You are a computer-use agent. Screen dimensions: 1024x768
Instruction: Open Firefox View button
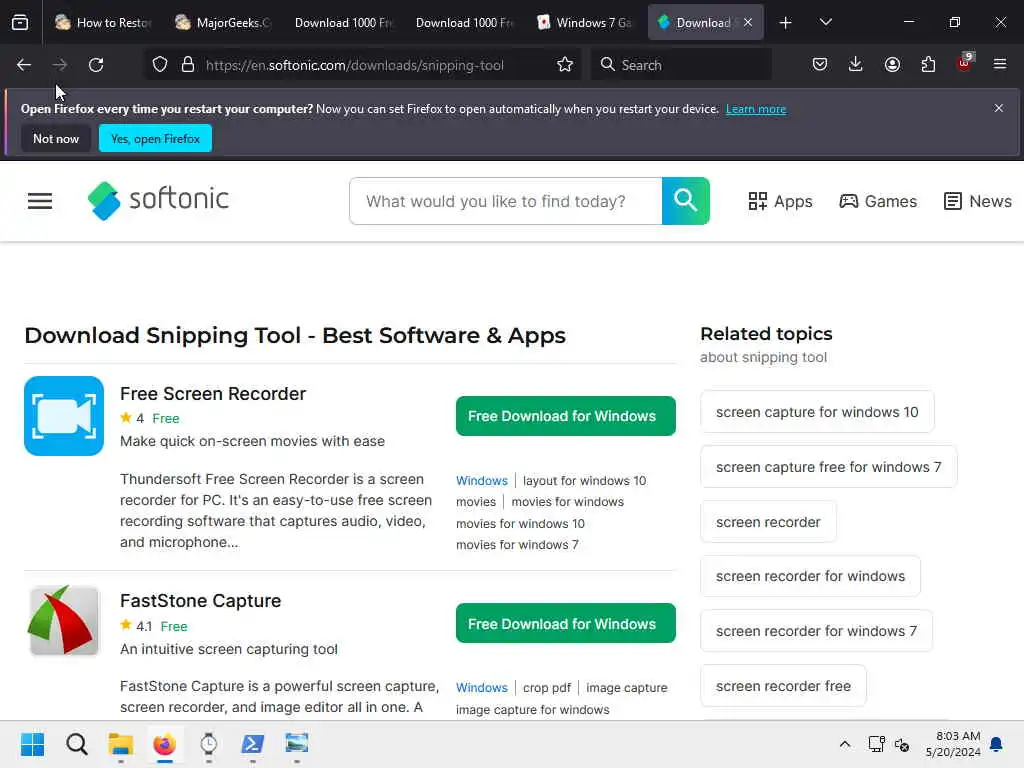pyautogui.click(x=20, y=22)
